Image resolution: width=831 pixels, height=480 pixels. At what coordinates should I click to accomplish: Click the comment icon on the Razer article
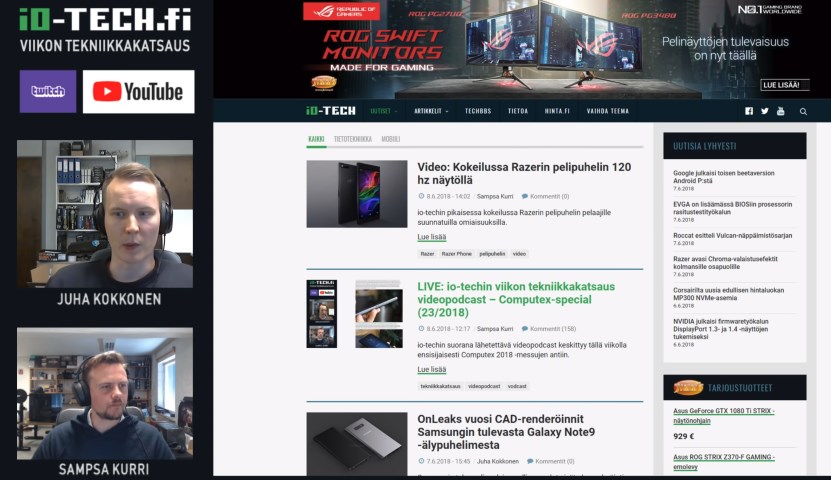pyautogui.click(x=525, y=196)
